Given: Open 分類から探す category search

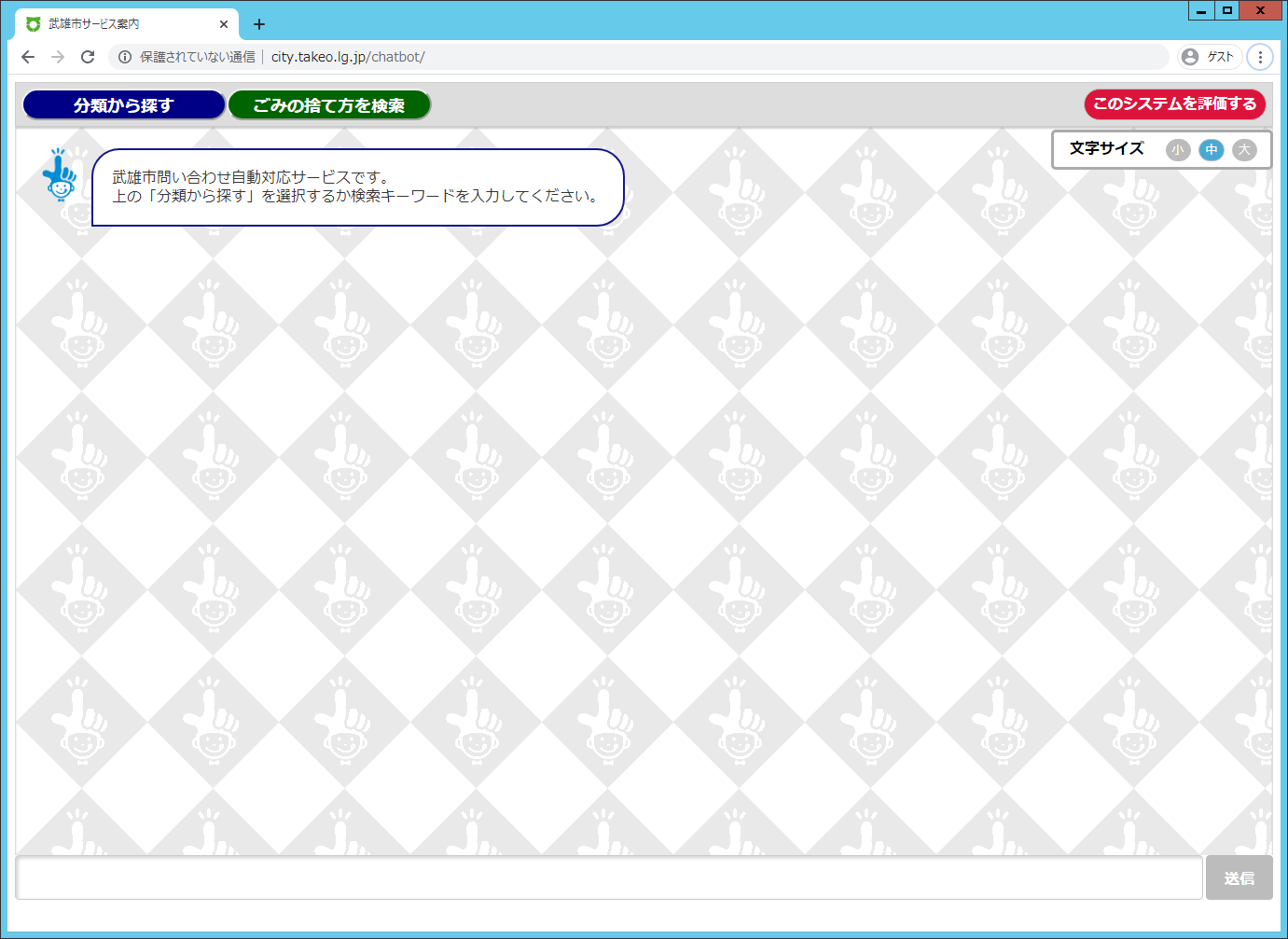Looking at the screenshot, I should tap(124, 105).
